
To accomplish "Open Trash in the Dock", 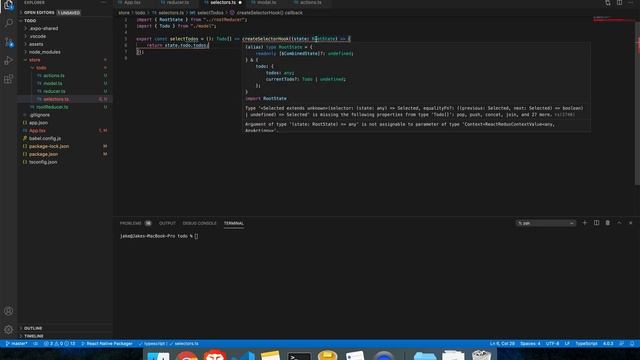I will (481, 355).
